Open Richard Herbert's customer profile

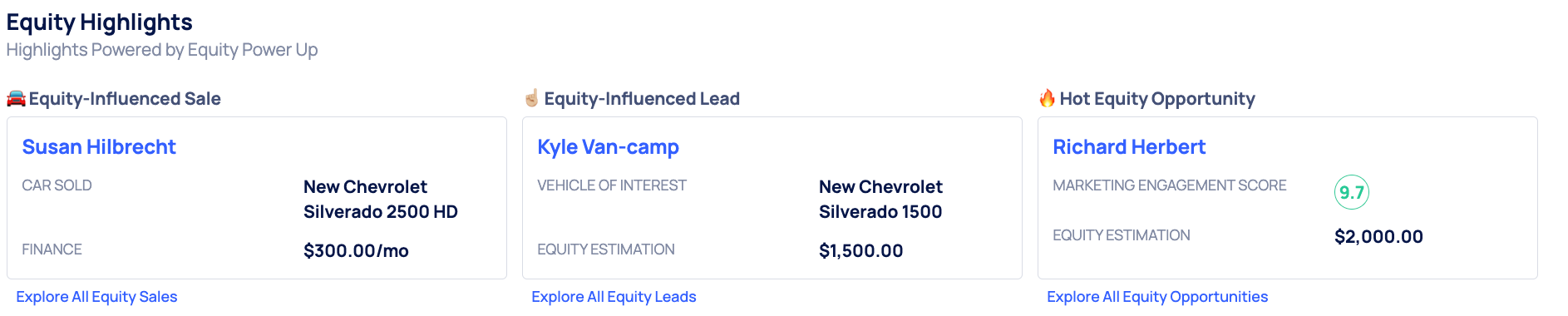pyautogui.click(x=1129, y=147)
